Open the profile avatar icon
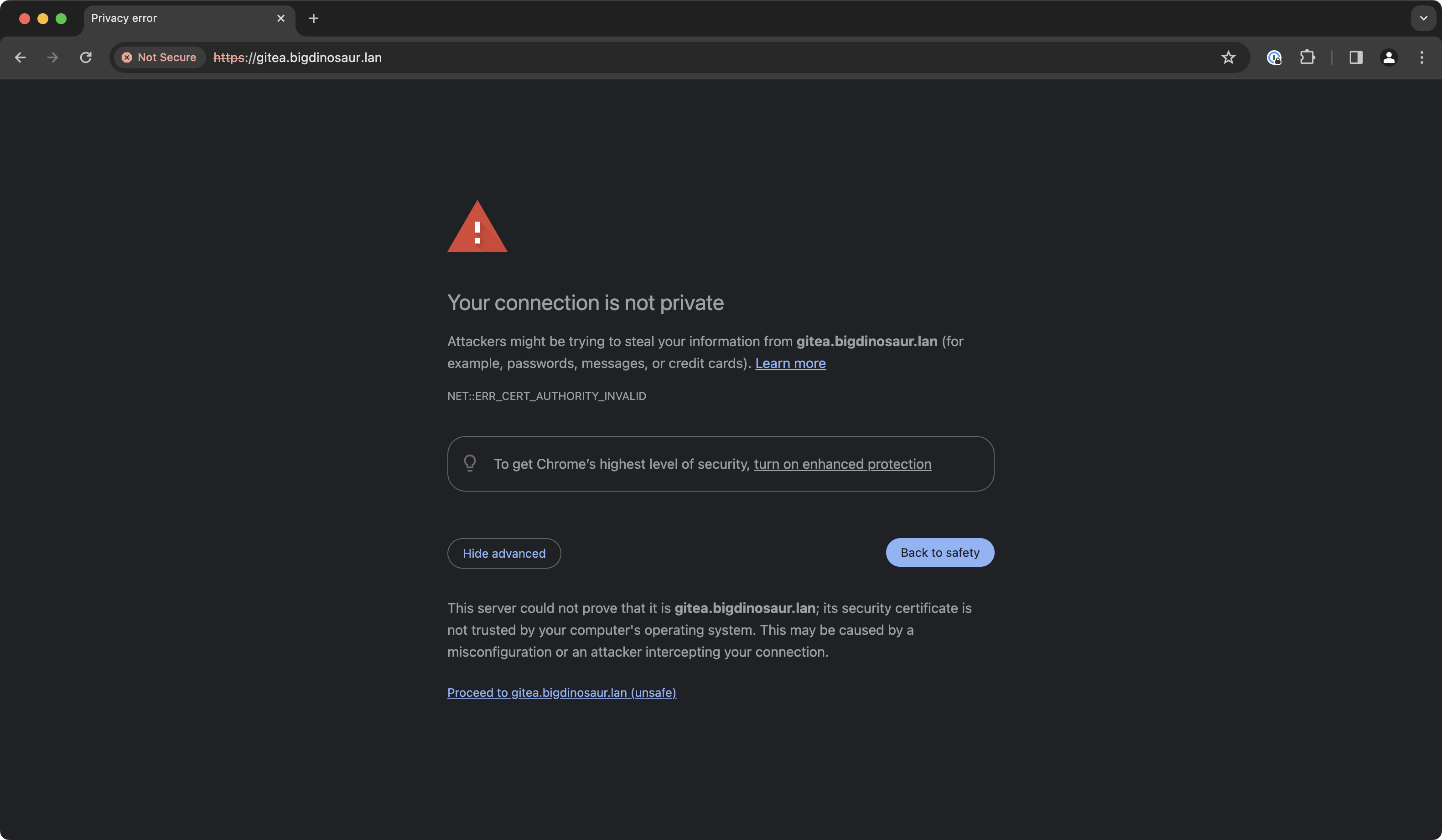 1389,57
